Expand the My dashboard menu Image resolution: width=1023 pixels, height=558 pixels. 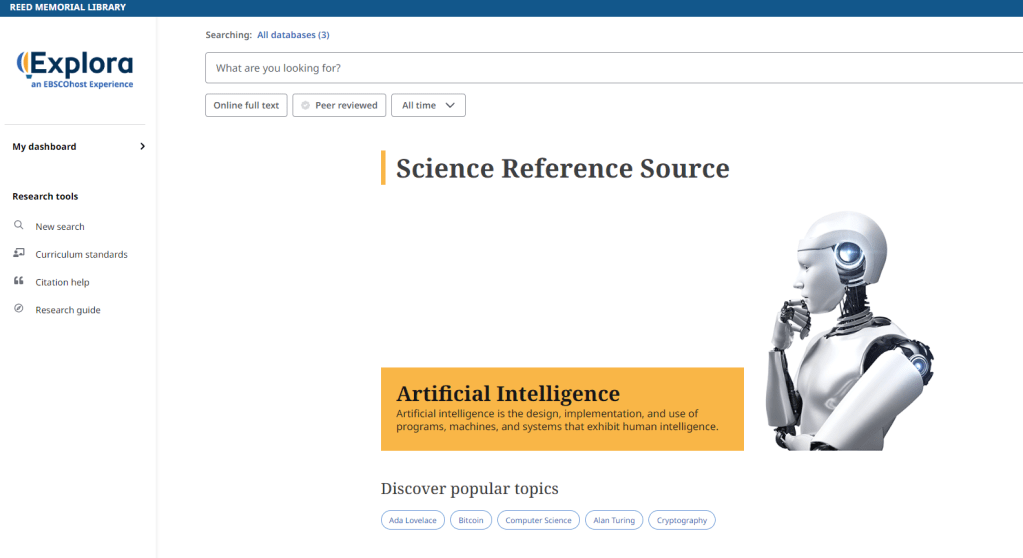click(x=78, y=146)
